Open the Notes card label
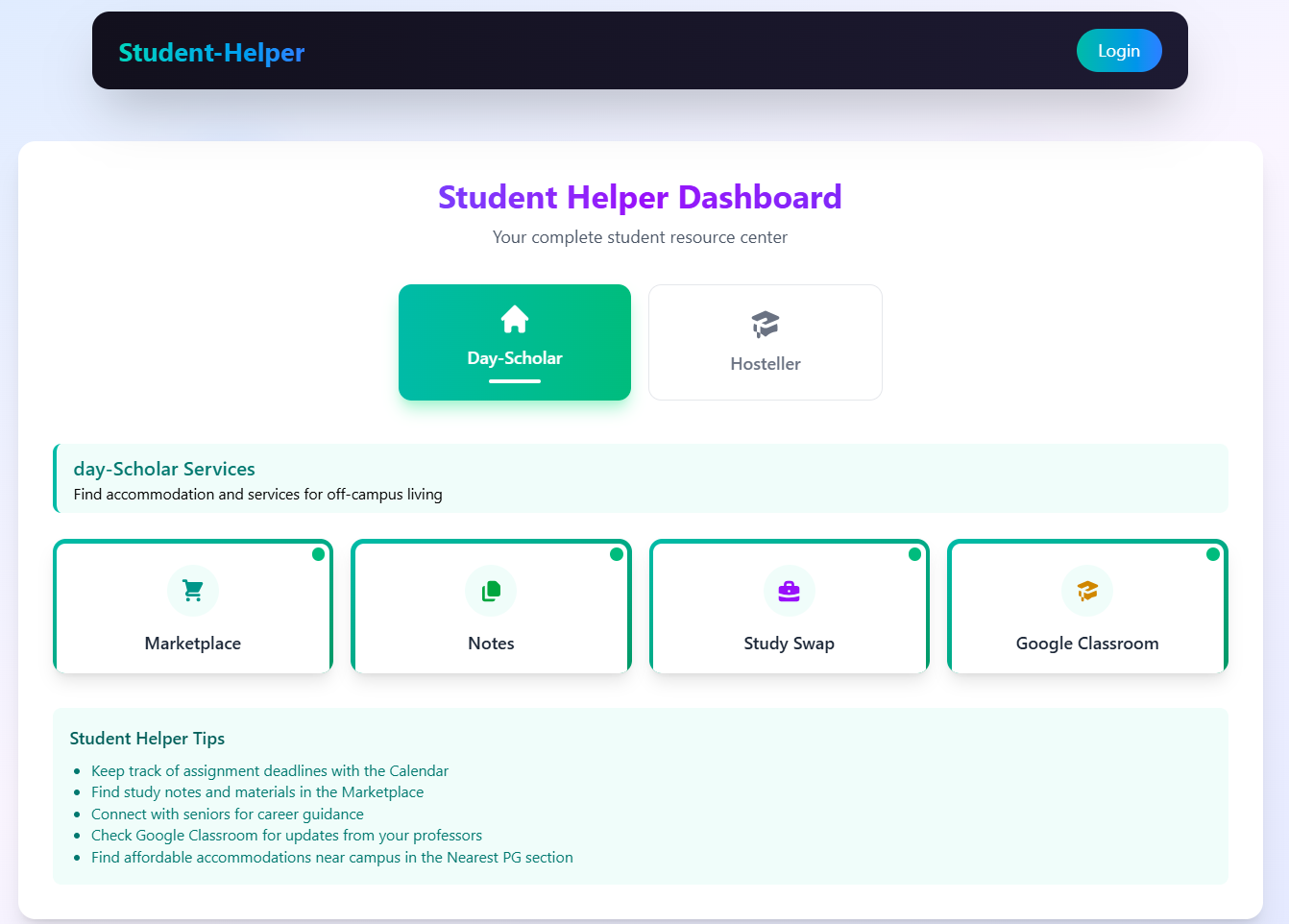This screenshot has height=924, width=1289. click(491, 644)
